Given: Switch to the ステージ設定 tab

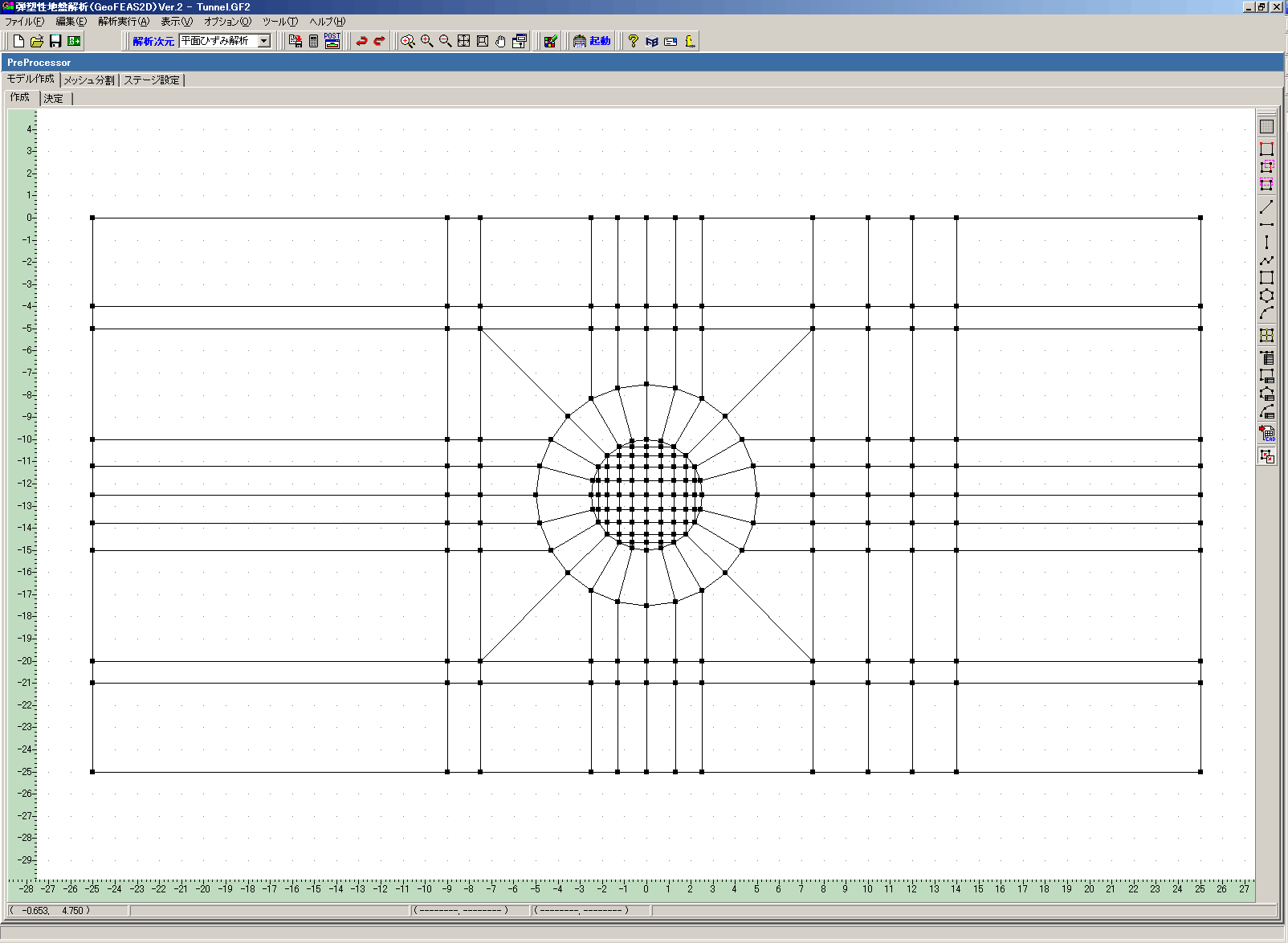Looking at the screenshot, I should point(152,80).
